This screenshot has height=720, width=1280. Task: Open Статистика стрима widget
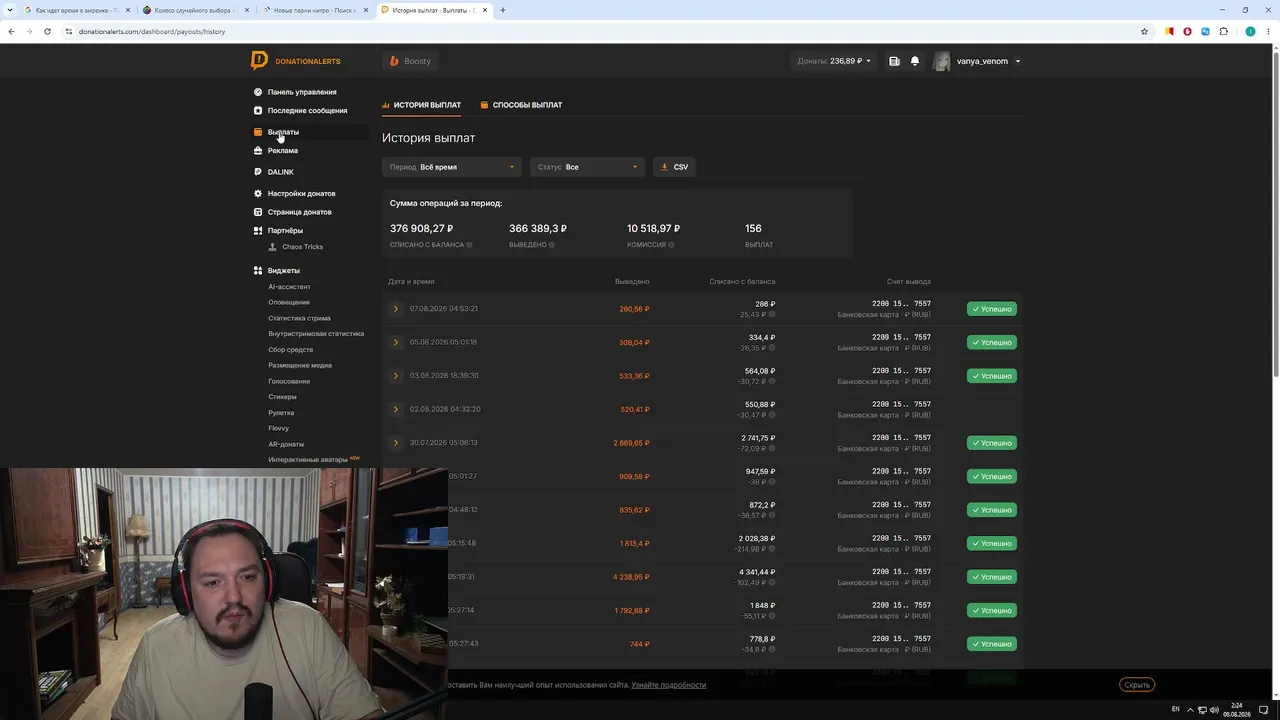click(299, 318)
